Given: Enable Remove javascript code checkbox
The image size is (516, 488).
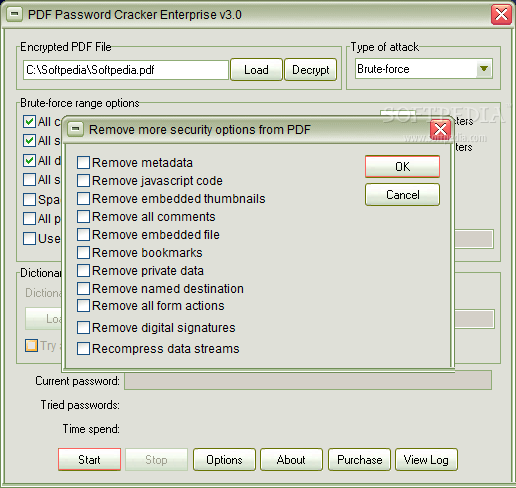Looking at the screenshot, I should tap(83, 181).
